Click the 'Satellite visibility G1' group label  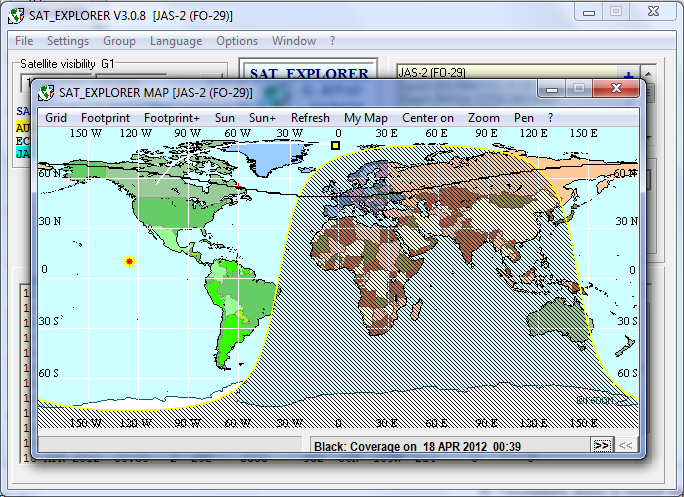pos(67,64)
